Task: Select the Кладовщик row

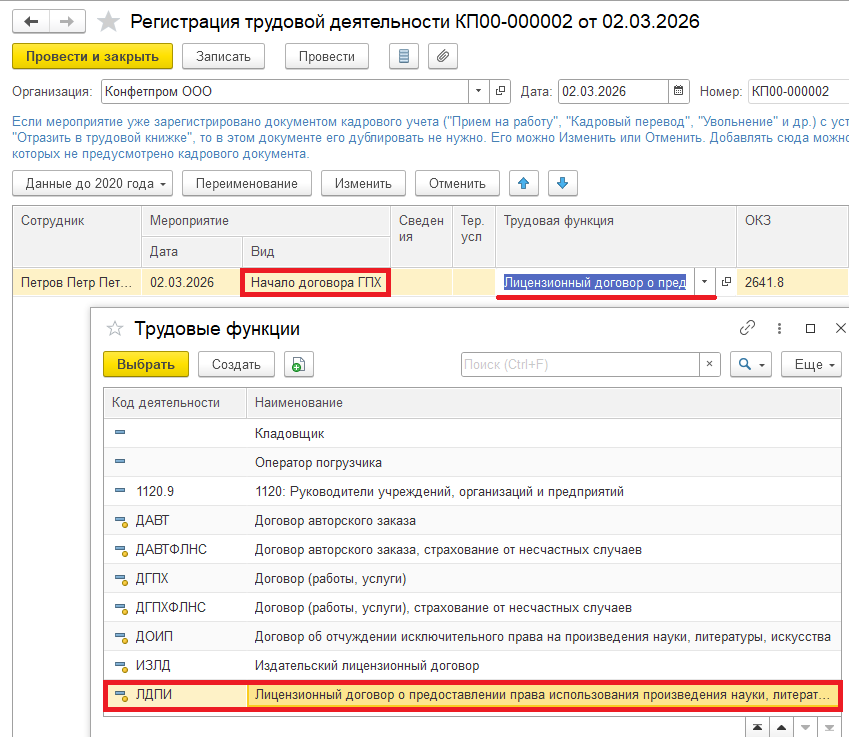Action: [x=472, y=433]
